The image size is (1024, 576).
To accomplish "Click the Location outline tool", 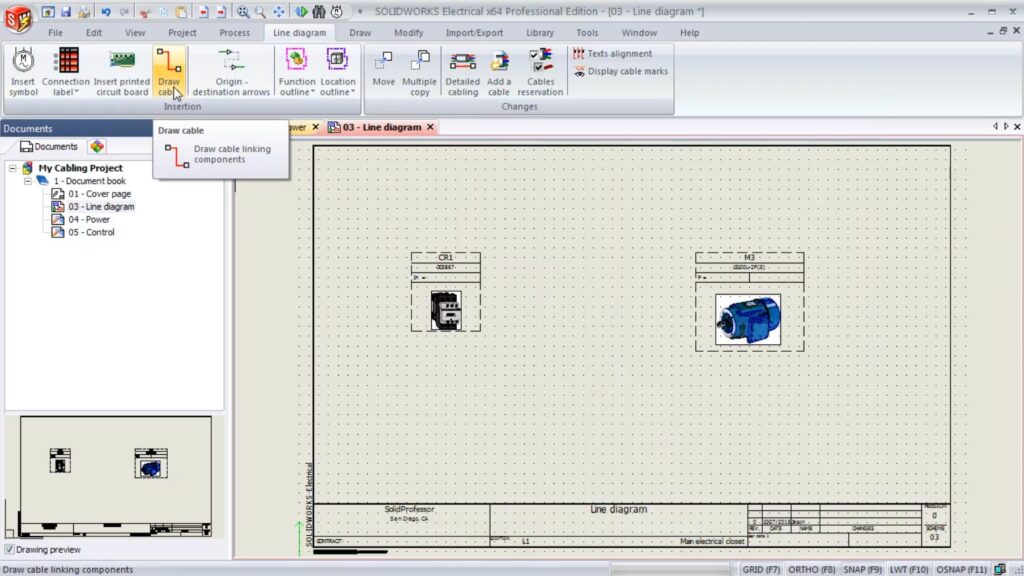I will pyautogui.click(x=338, y=72).
